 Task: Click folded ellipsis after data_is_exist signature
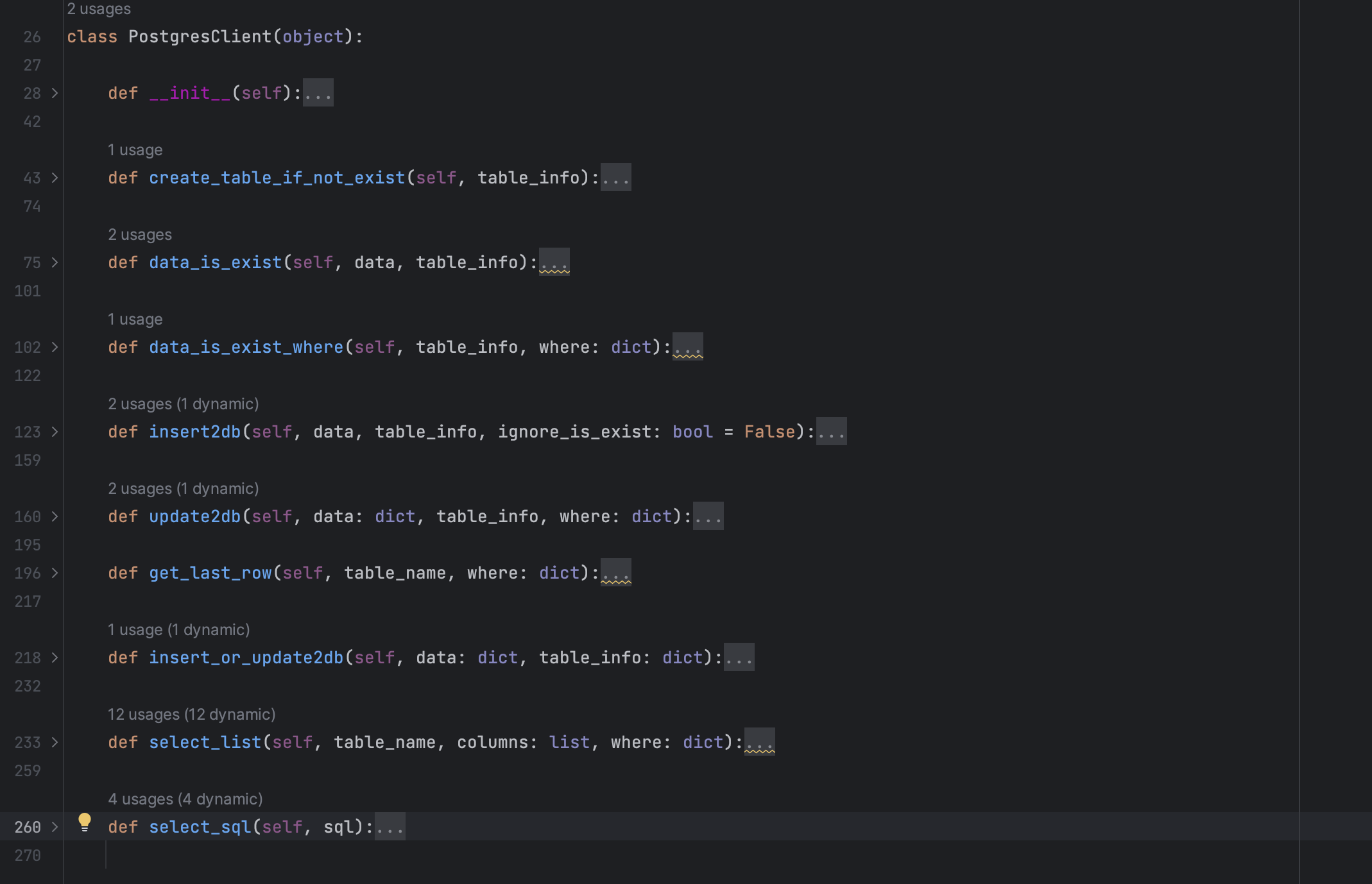click(x=554, y=262)
